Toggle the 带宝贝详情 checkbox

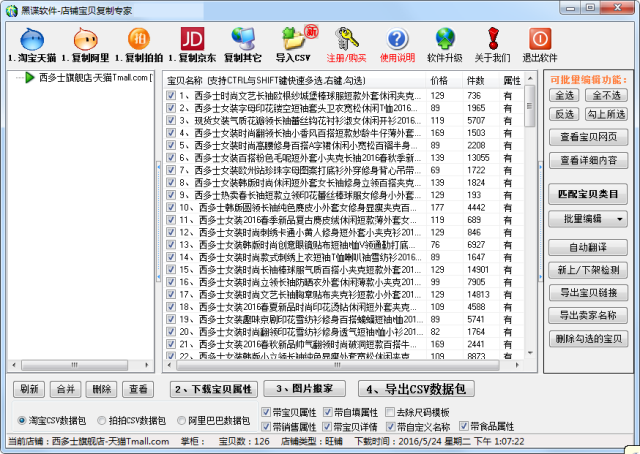coord(327,426)
